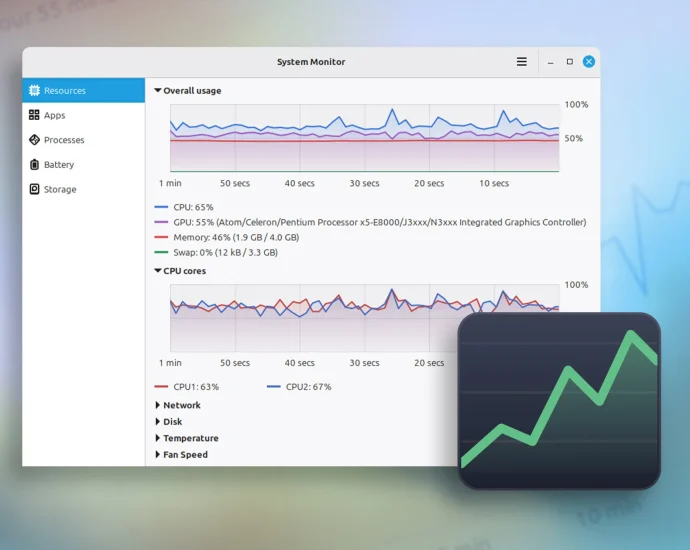Click the 'CPU1: 63%' legend text
The height and width of the screenshot is (550, 690).
(x=196, y=387)
